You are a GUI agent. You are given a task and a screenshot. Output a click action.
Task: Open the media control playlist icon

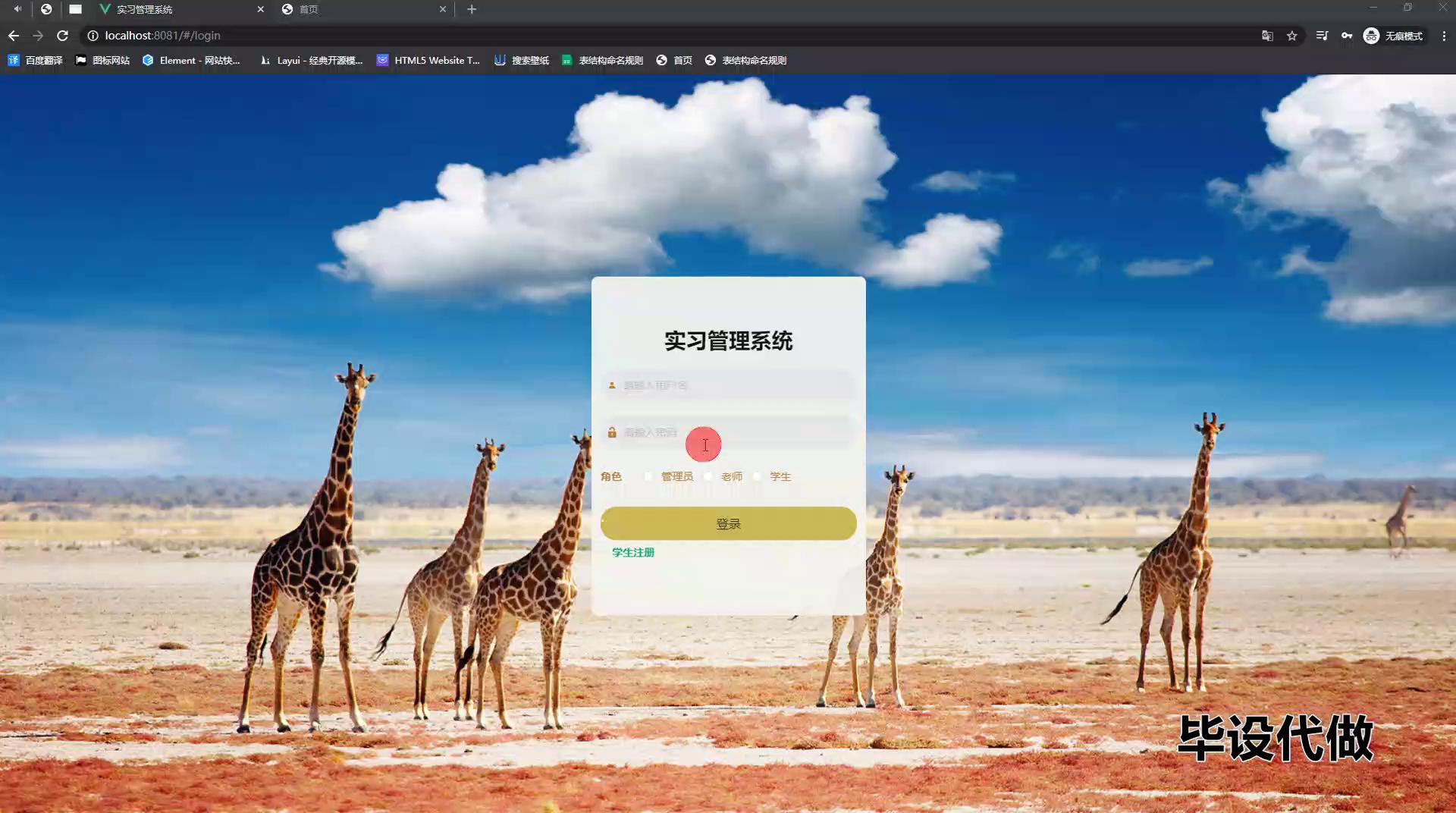coord(1322,36)
